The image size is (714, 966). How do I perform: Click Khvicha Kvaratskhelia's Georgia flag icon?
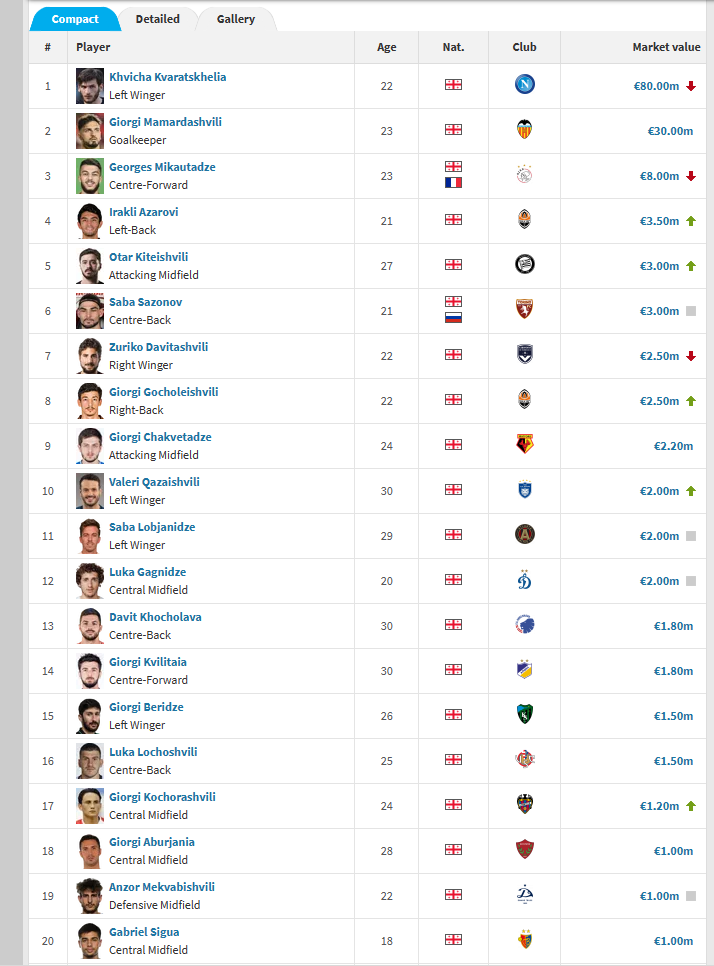[453, 86]
